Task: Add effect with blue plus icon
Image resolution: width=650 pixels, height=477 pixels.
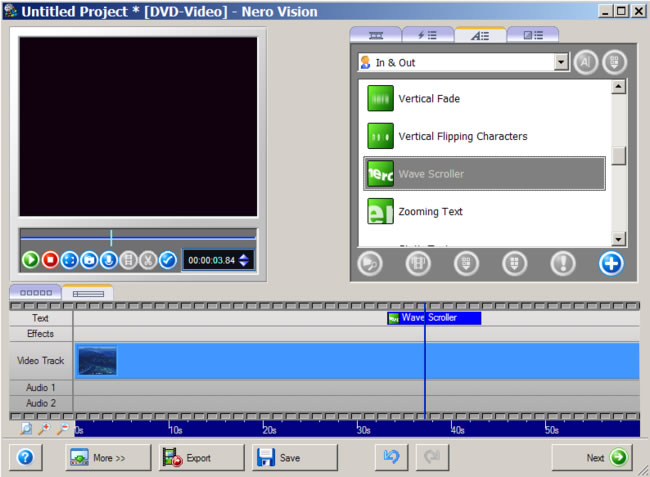Action: click(x=611, y=264)
